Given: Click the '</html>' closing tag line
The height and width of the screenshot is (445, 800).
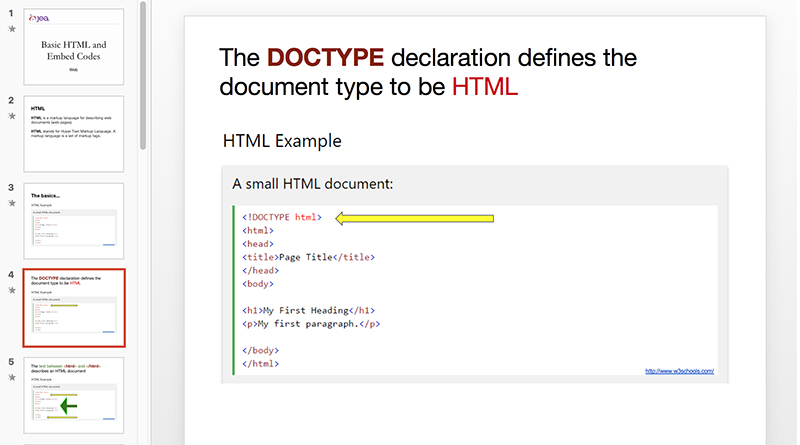Looking at the screenshot, I should 260,364.
